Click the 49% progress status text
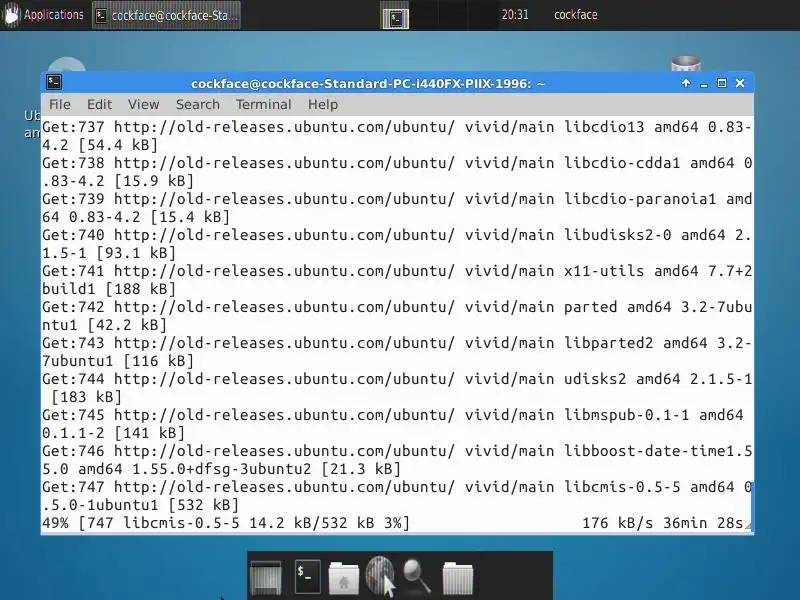 (x=226, y=523)
